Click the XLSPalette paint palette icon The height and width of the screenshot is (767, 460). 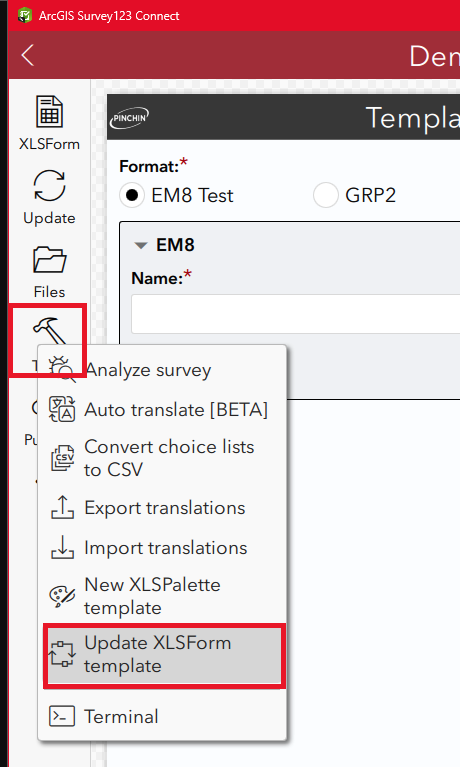[x=62, y=596]
